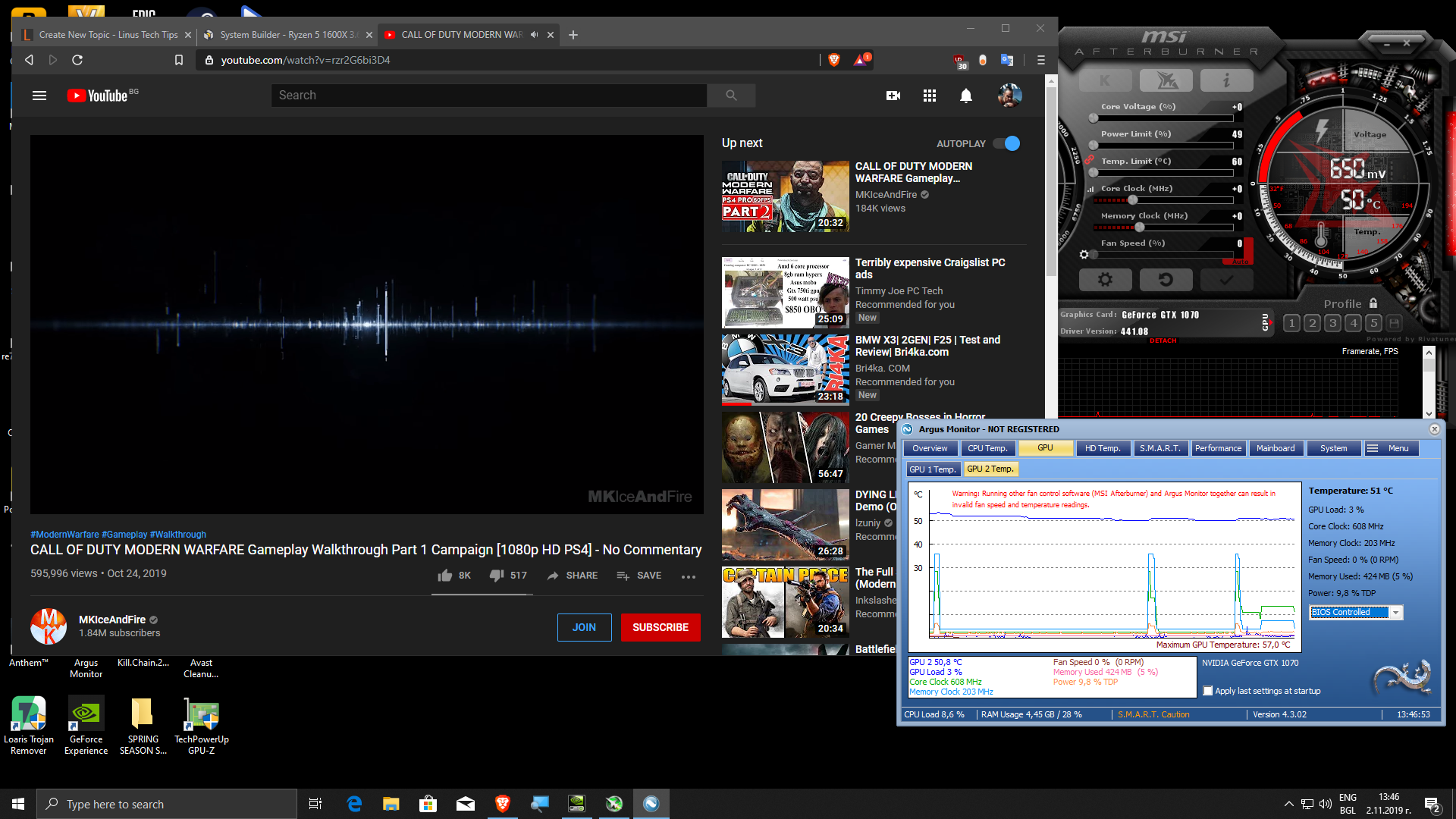This screenshot has height=819, width=1456.
Task: Reload the page in Brave
Action: click(77, 60)
